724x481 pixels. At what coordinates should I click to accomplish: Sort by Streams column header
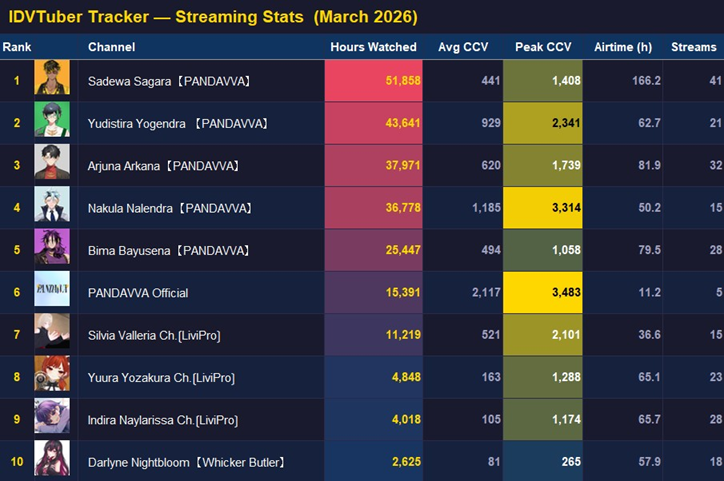coord(694,47)
